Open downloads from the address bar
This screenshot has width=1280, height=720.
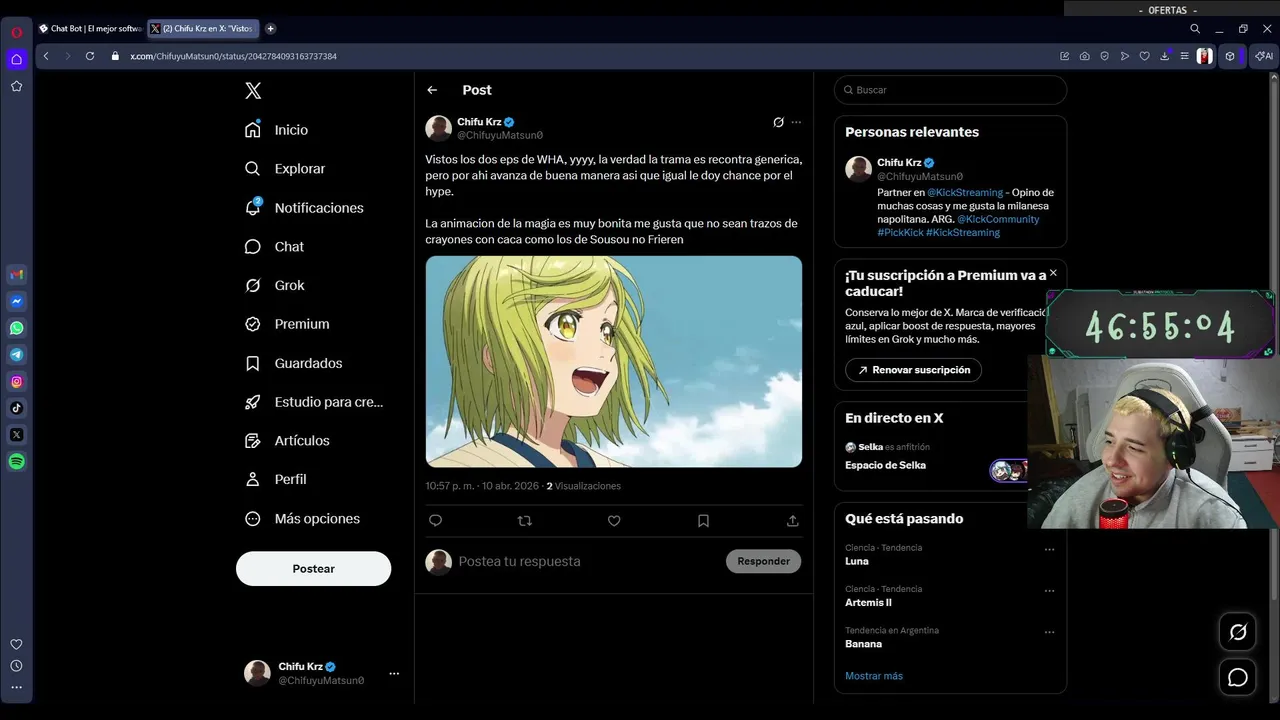point(1164,56)
